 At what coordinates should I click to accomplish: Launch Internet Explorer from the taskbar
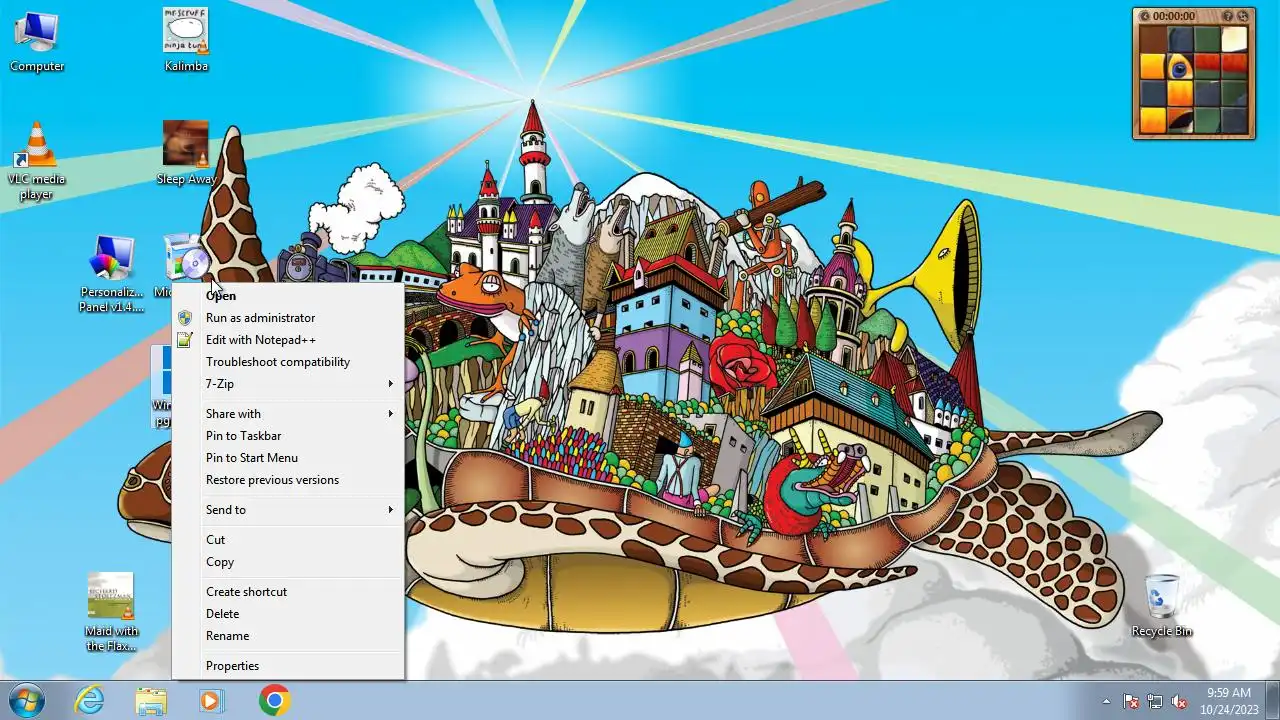click(x=90, y=700)
